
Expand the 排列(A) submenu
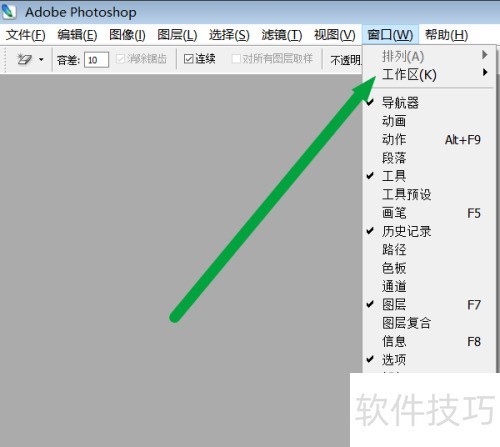click(x=428, y=56)
